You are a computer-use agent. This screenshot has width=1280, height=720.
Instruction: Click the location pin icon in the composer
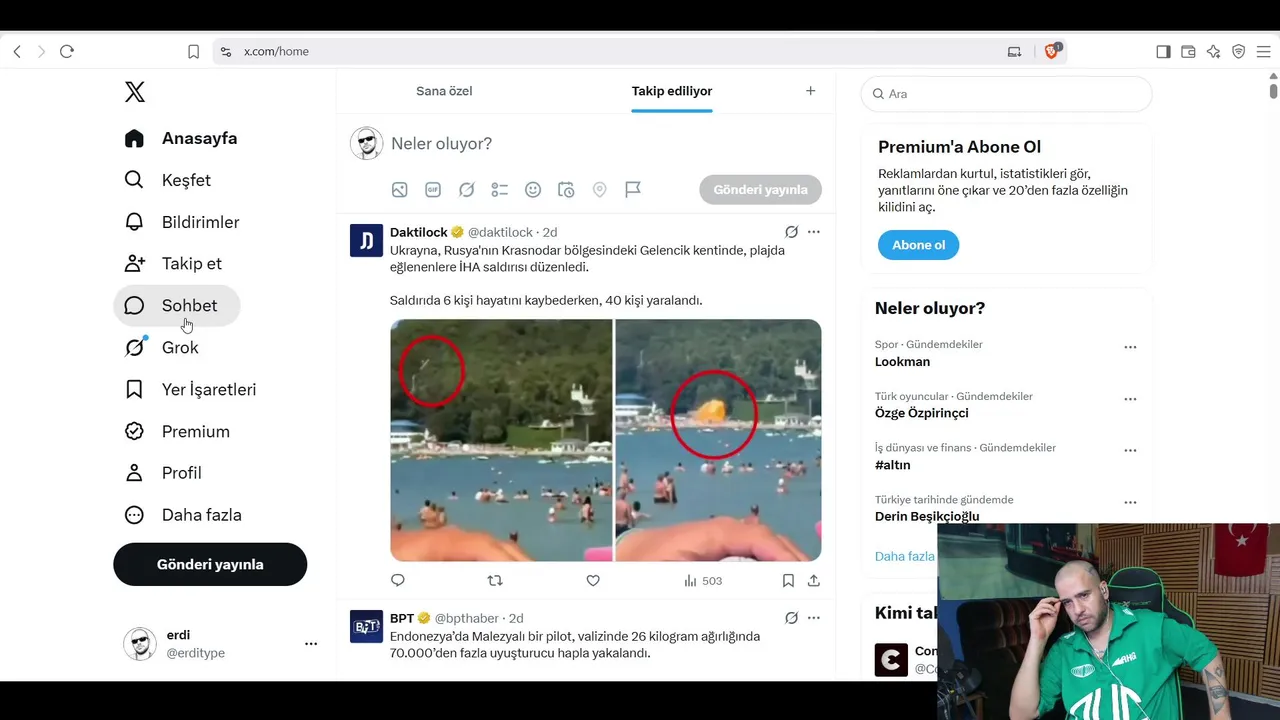[600, 190]
